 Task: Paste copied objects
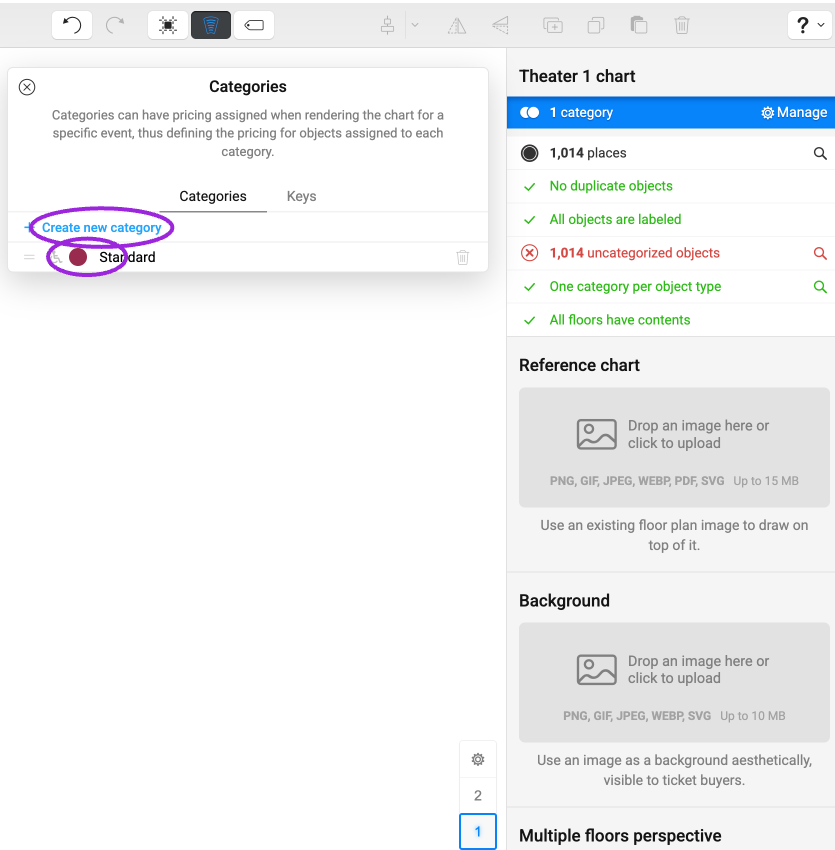pos(639,25)
